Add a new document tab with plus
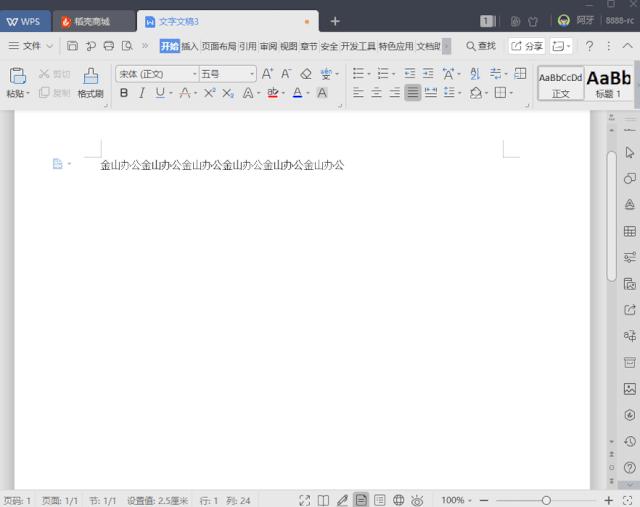The width and height of the screenshot is (640, 507). pyautogui.click(x=335, y=21)
